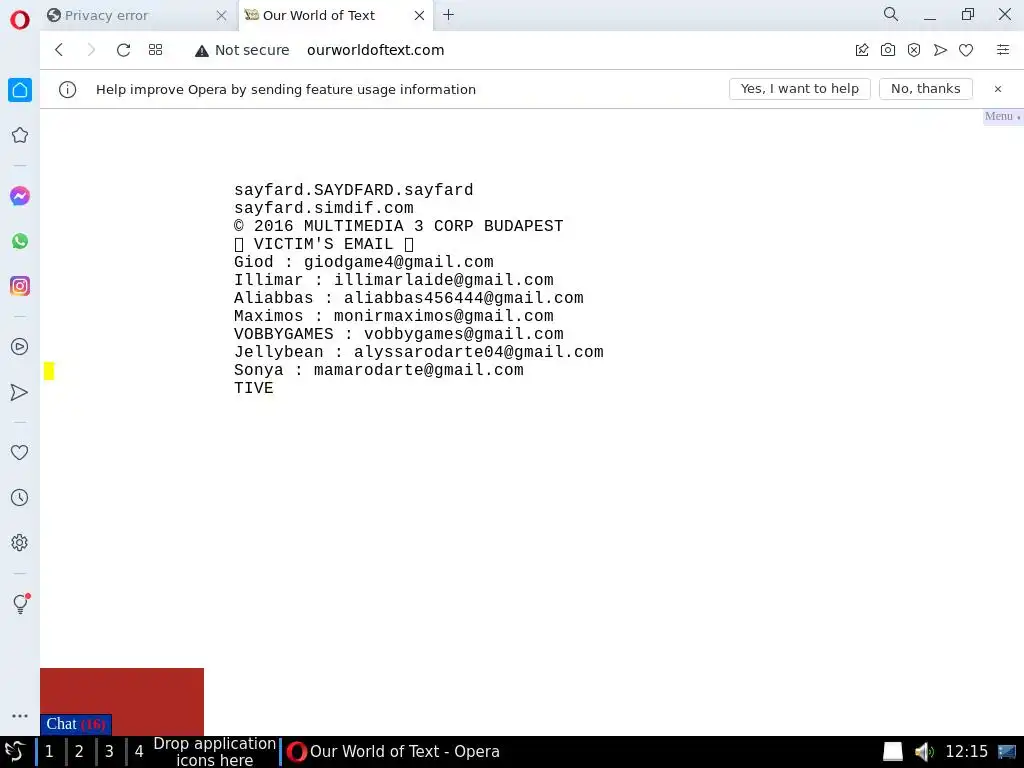Screen dimensions: 1024x768
Task: Open Settings gear in sidebar
Action: coord(20,543)
